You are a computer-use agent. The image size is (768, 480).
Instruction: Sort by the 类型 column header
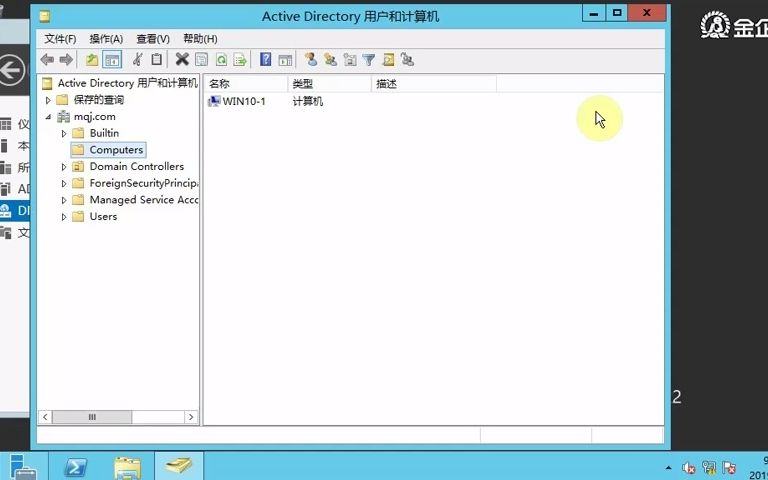coord(330,84)
